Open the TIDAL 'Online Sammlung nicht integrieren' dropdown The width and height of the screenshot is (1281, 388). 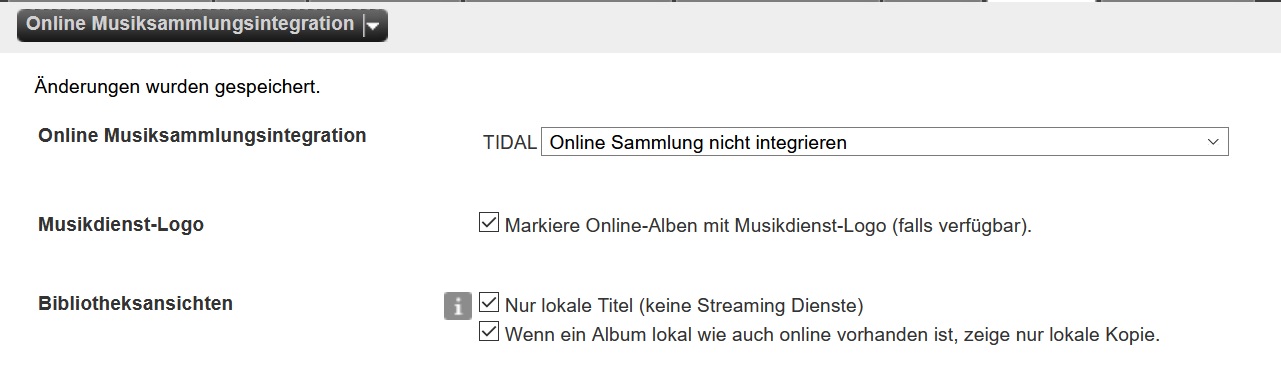pyautogui.click(x=884, y=142)
